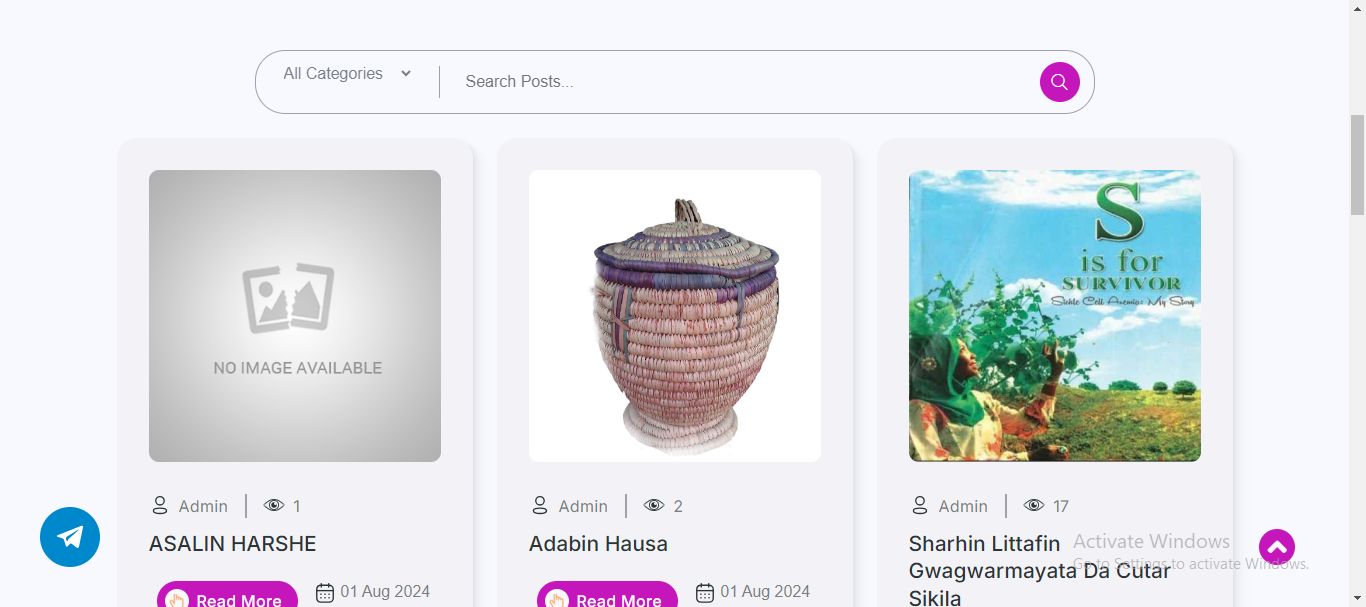This screenshot has height=607, width=1366.
Task: Click the scroll-to-top arrow icon
Action: coord(1276,547)
